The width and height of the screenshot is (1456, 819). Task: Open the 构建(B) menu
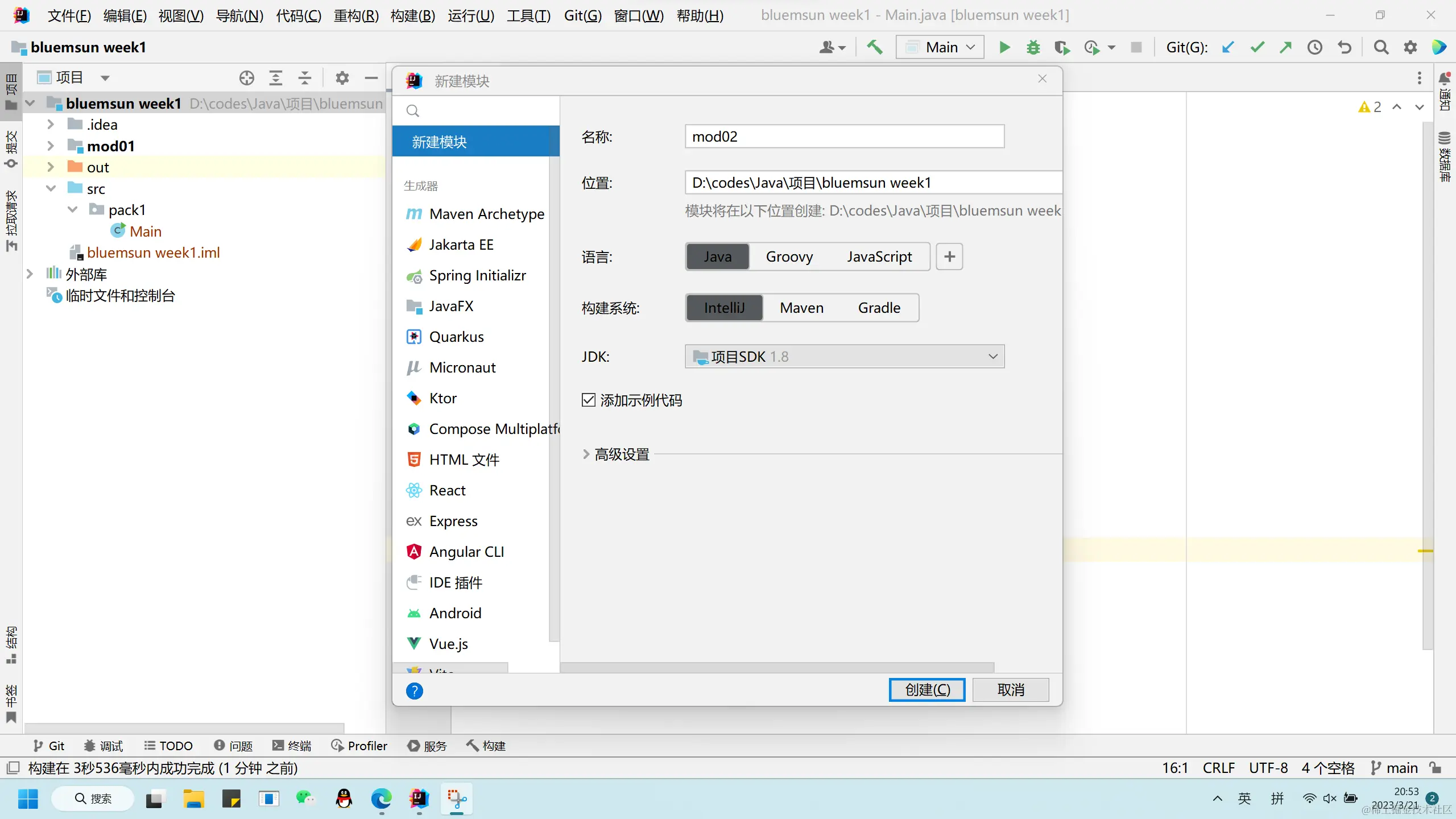click(x=412, y=15)
